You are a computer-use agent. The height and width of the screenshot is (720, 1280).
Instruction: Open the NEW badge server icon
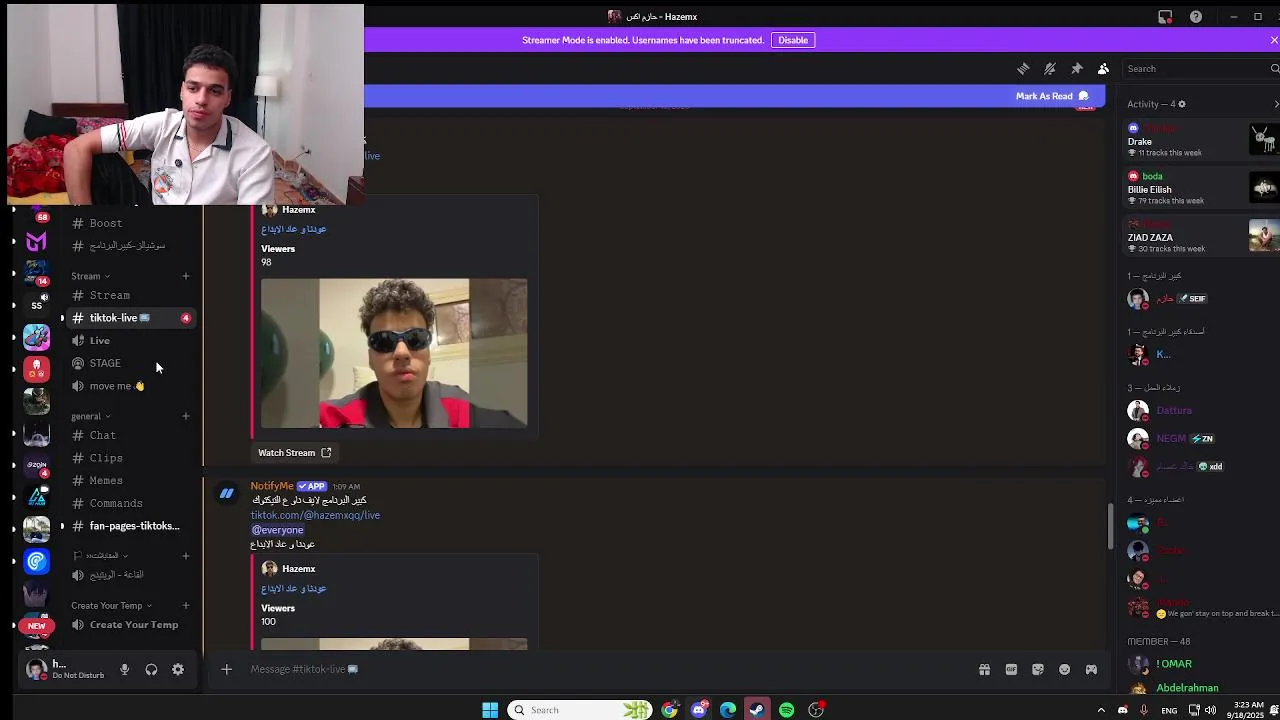tap(36, 626)
